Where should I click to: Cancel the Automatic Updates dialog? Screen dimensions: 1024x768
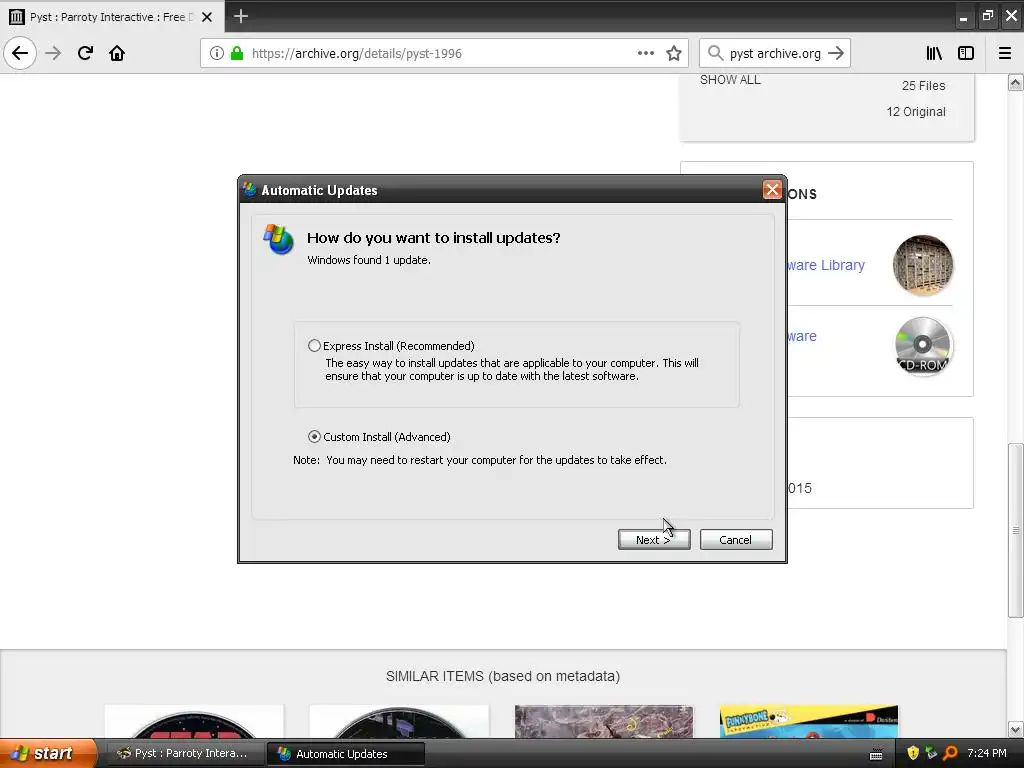point(736,539)
